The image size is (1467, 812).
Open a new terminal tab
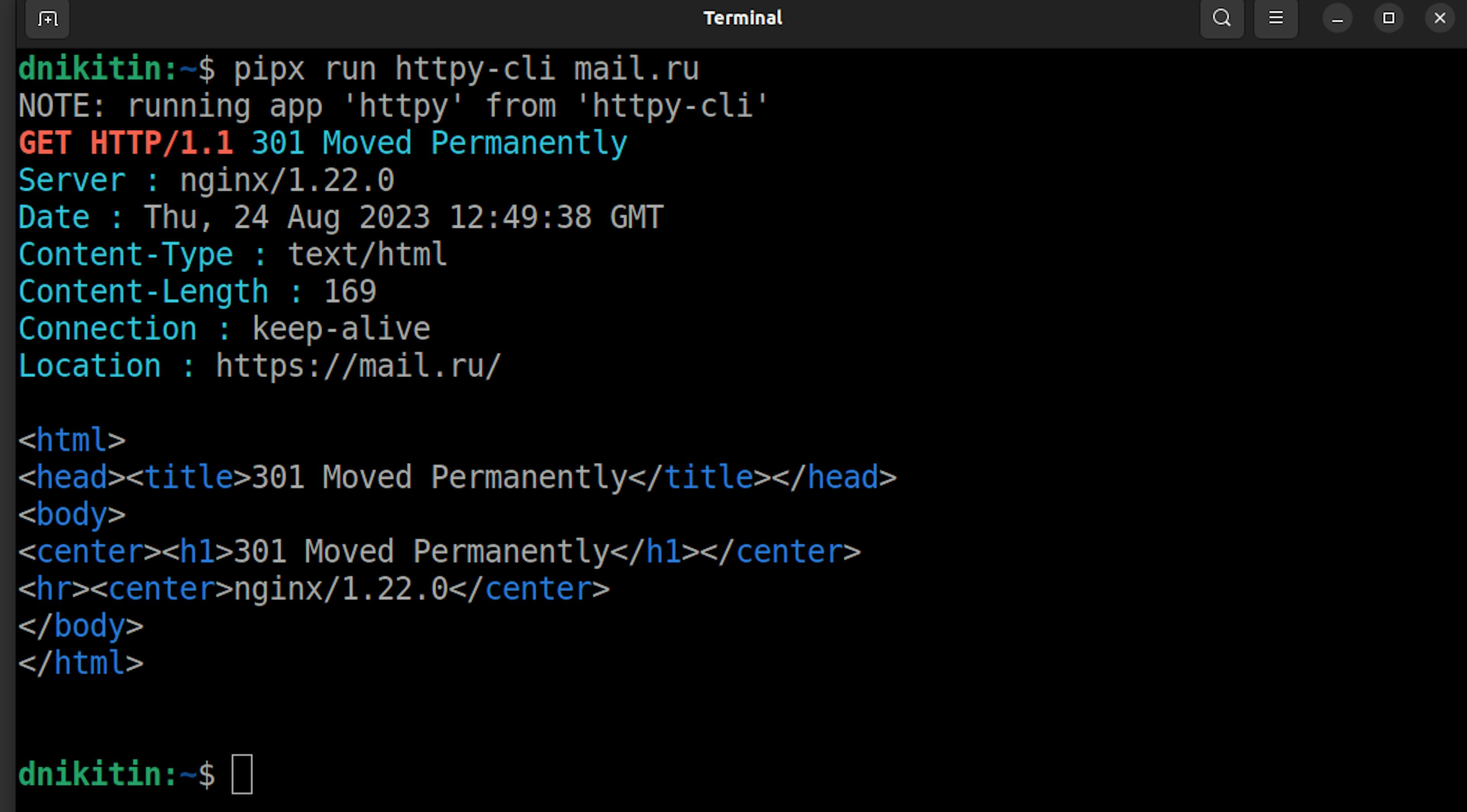[x=47, y=19]
